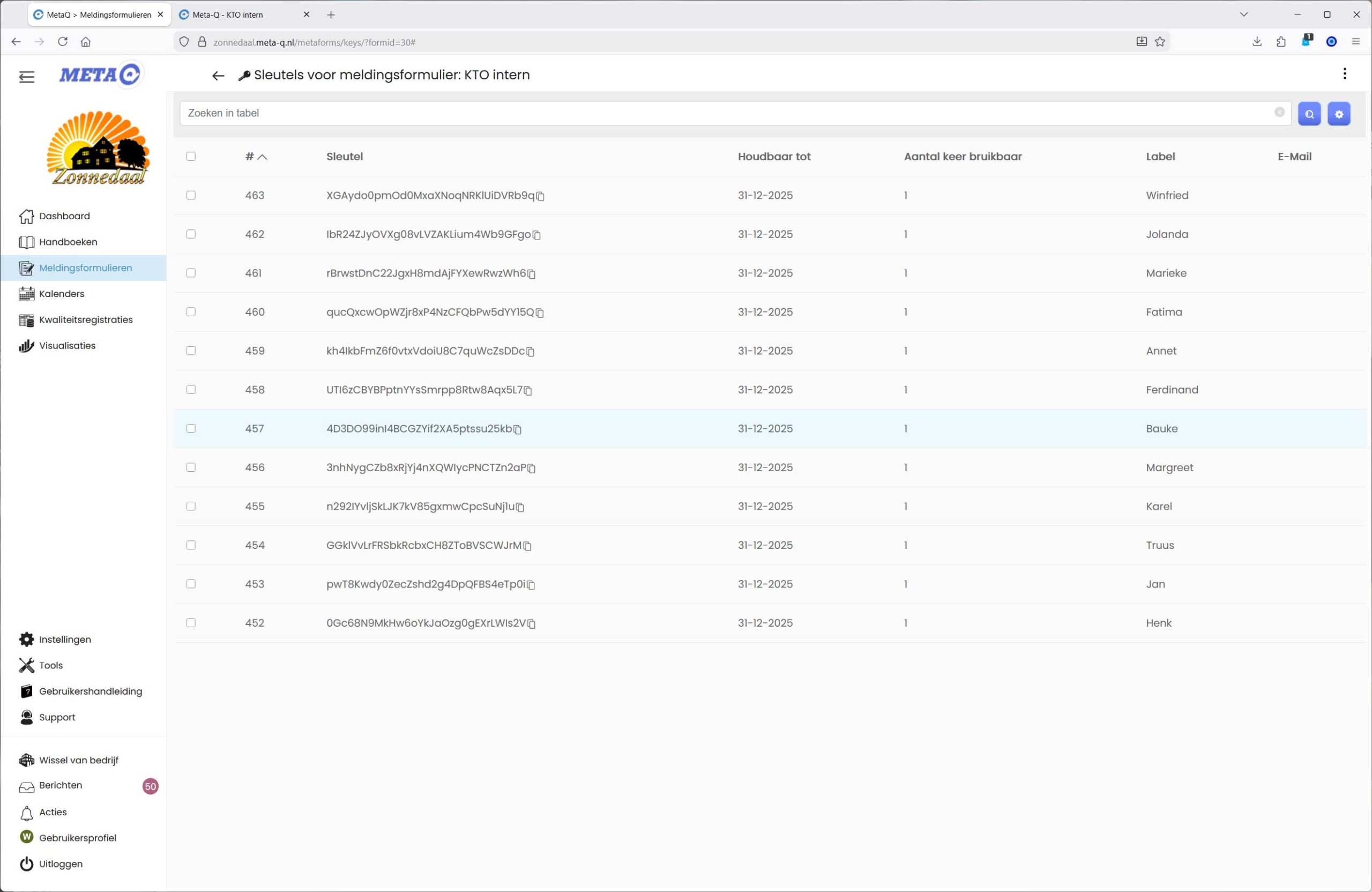Clear the table search field

[x=1279, y=113]
